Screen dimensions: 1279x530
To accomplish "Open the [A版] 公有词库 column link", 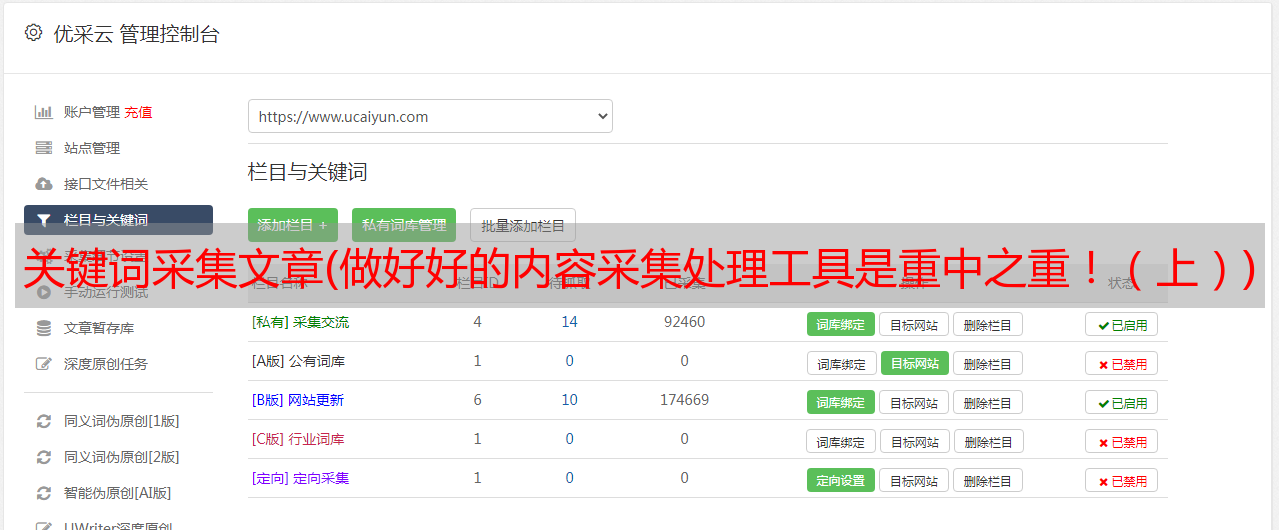I will (x=298, y=361).
